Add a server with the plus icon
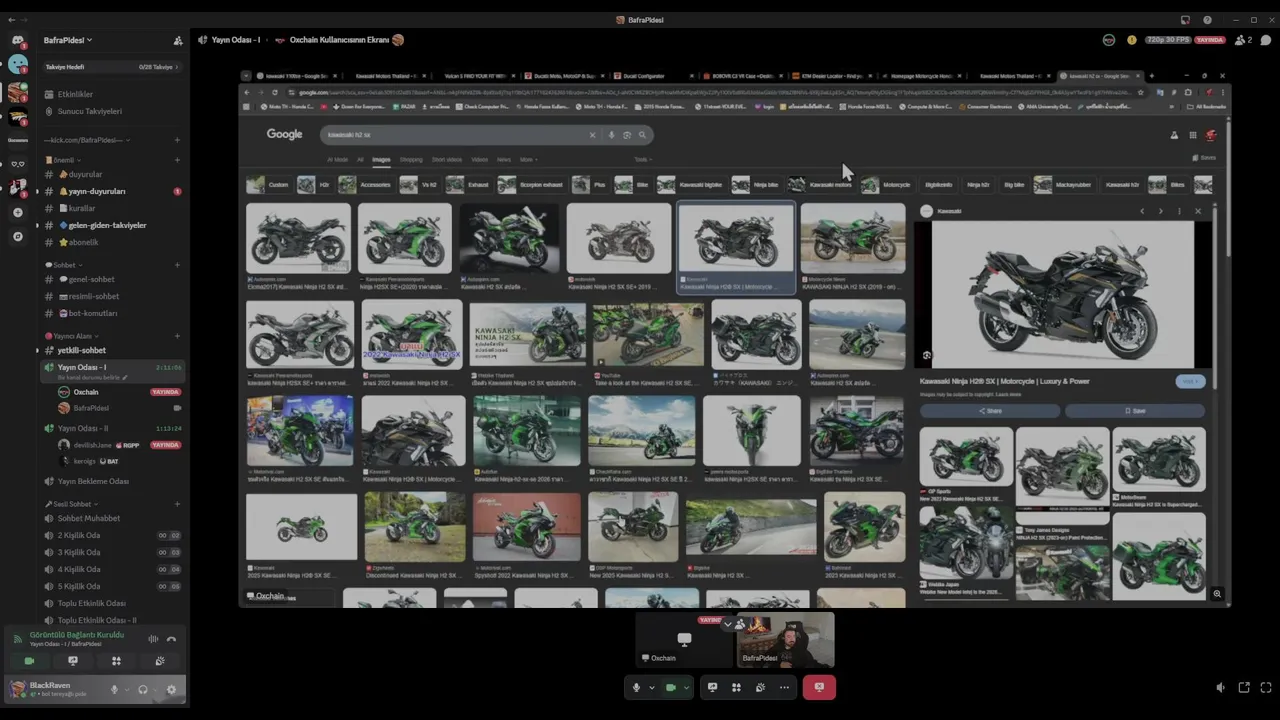The width and height of the screenshot is (1280, 720). [x=17, y=213]
